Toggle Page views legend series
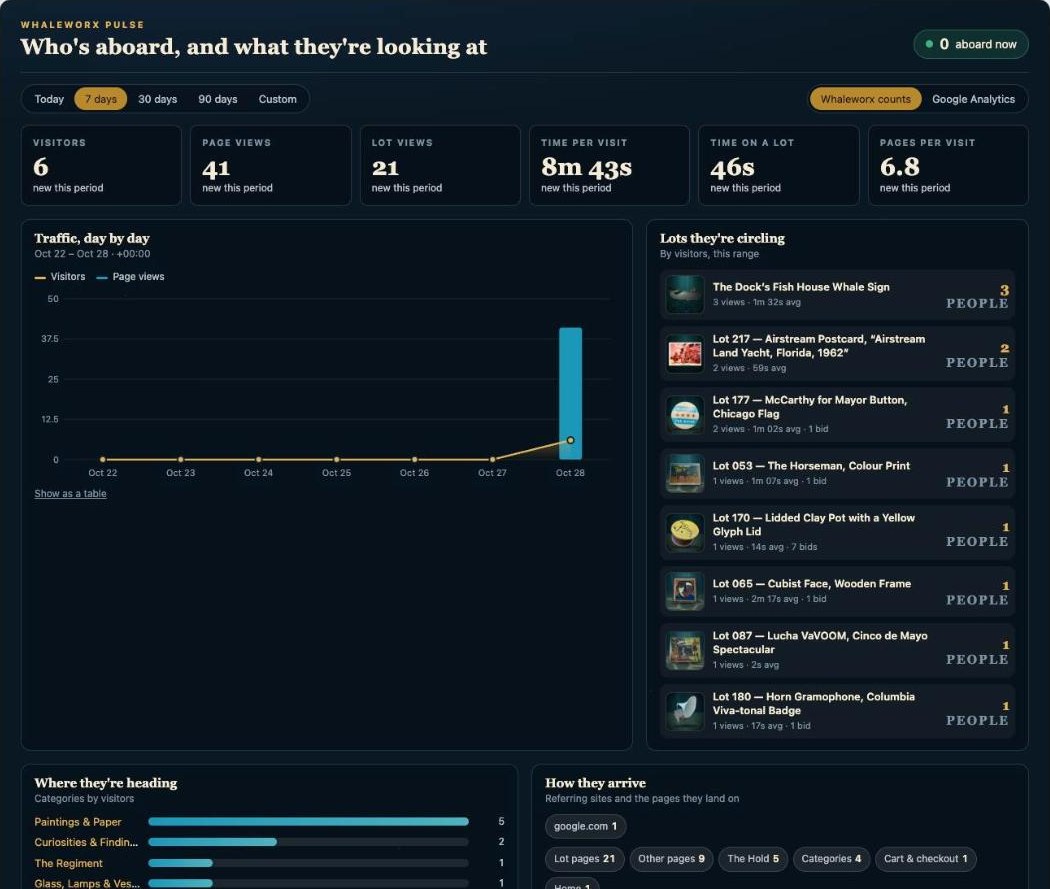The image size is (1050, 889). pos(131,276)
